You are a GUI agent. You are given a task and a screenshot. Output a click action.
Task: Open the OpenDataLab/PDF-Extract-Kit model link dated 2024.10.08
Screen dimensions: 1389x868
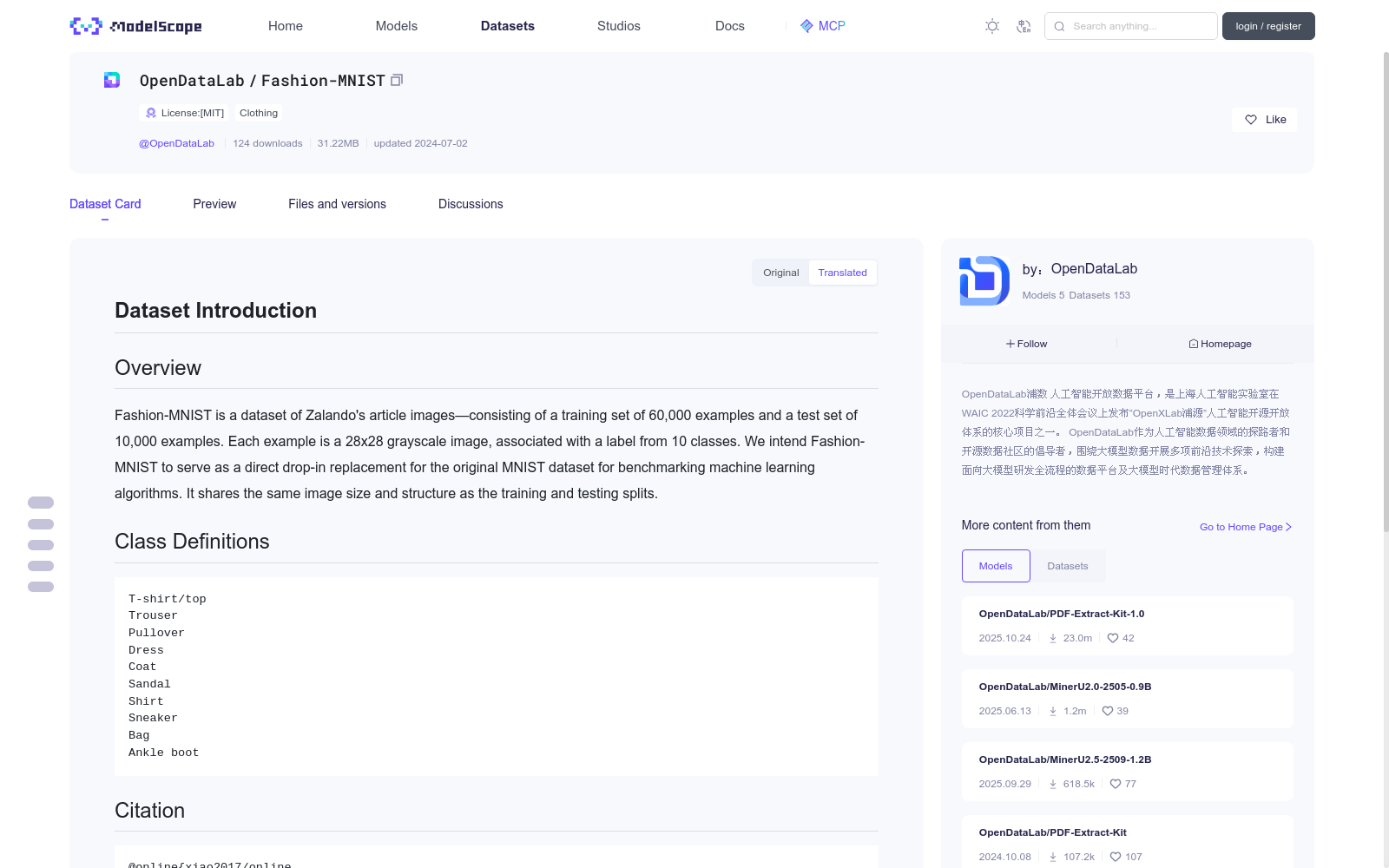1052,832
